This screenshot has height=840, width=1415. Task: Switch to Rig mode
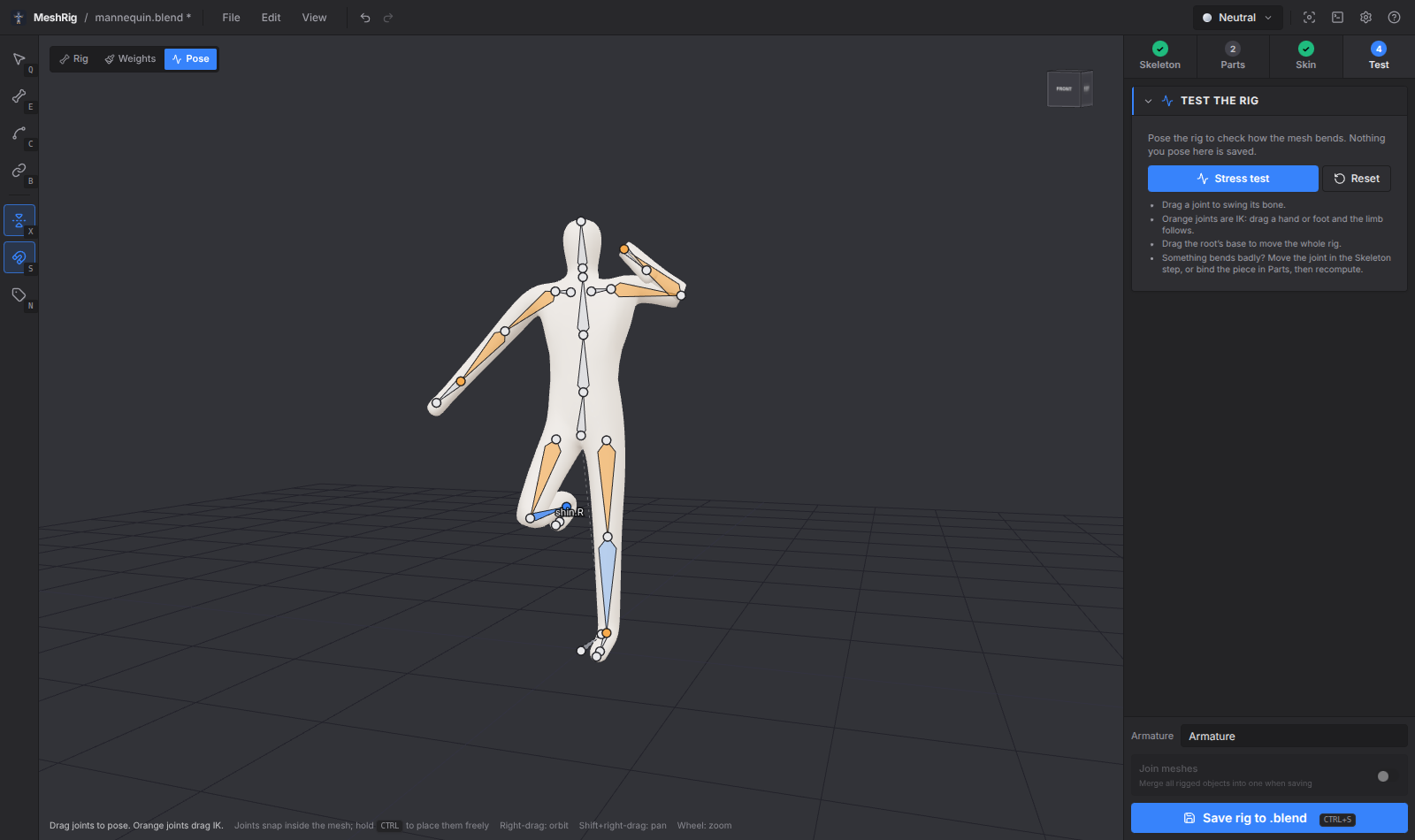click(x=74, y=59)
